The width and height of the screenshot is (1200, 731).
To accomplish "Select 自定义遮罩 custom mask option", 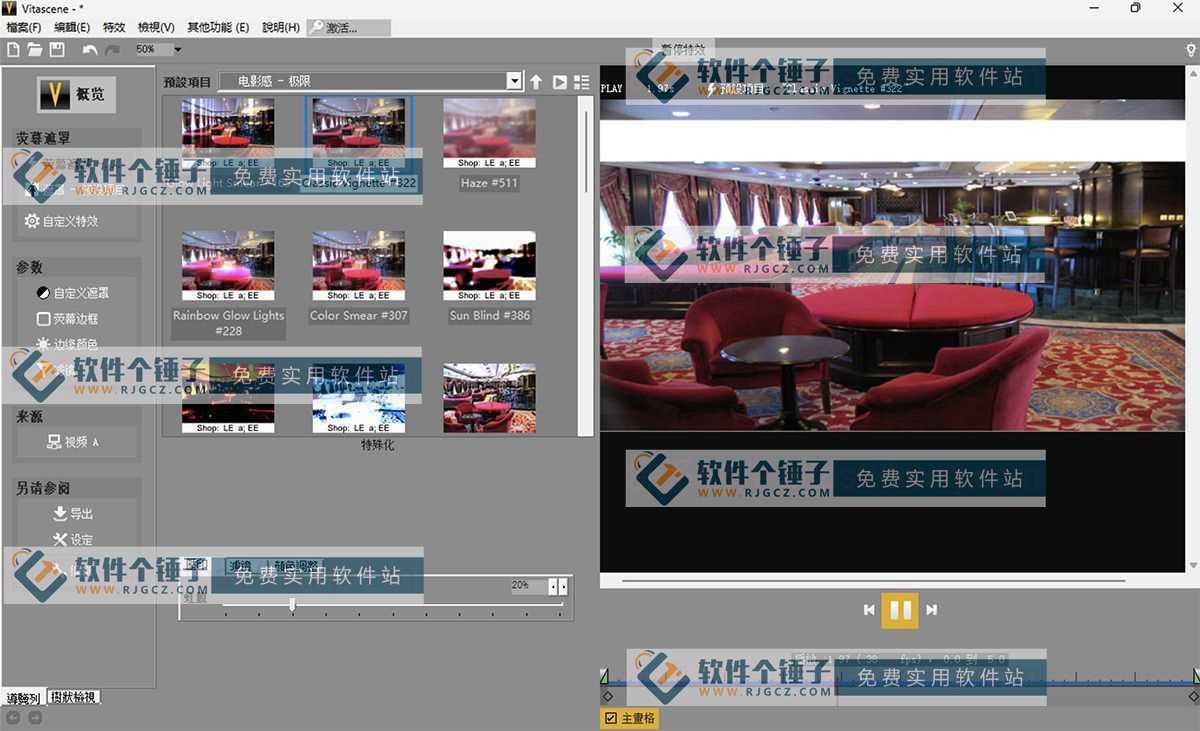I will 73,293.
